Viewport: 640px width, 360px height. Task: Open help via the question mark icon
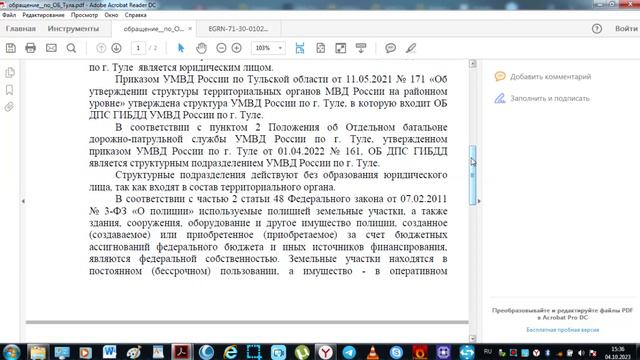point(597,29)
